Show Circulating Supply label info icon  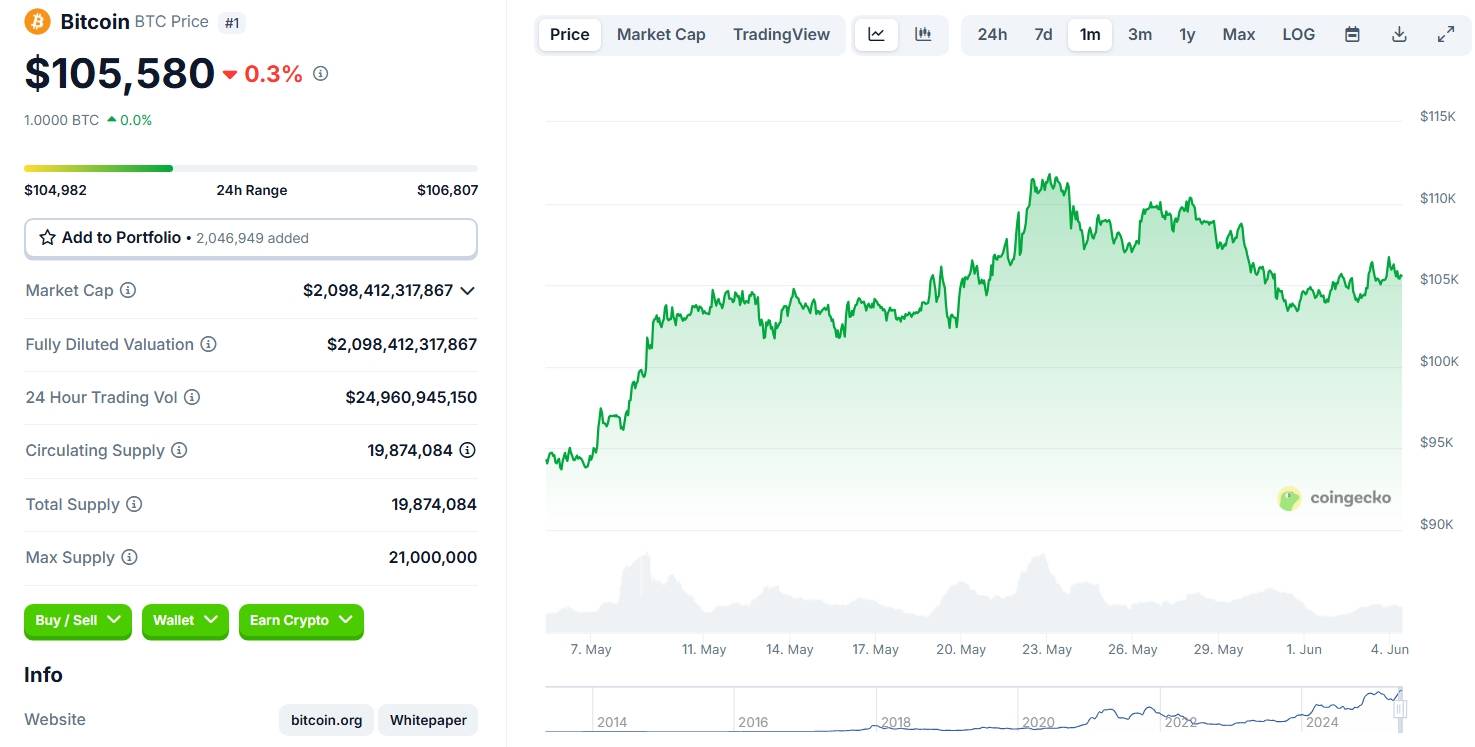click(179, 450)
